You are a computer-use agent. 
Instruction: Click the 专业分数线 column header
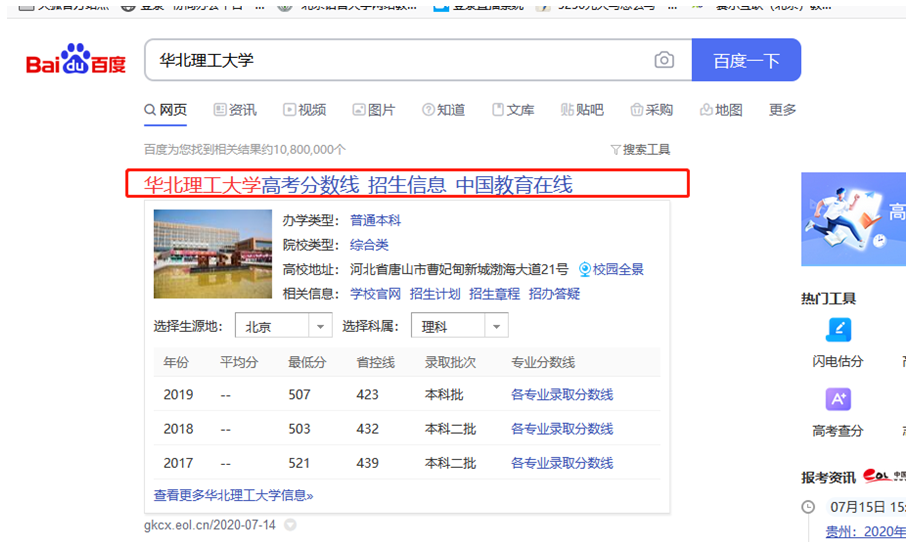pos(543,362)
